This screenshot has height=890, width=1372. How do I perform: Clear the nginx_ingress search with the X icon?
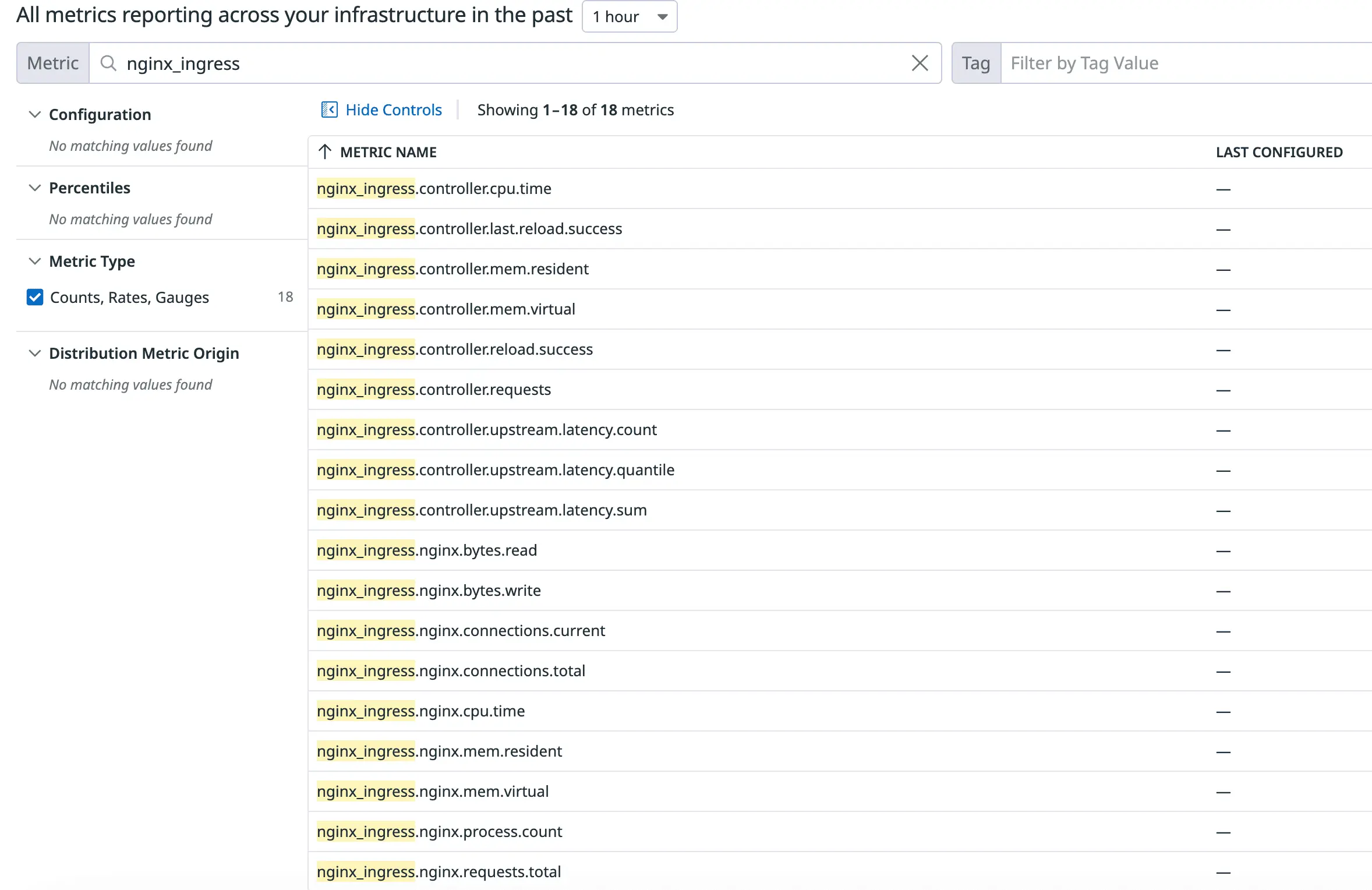point(920,62)
